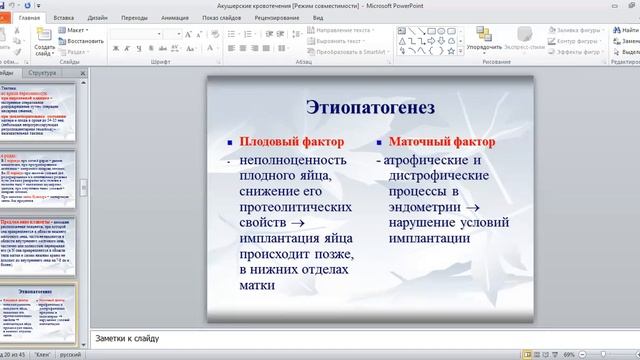The width and height of the screenshot is (640, 360).
Task: Click the Cut scissors icon
Action: click(17, 31)
